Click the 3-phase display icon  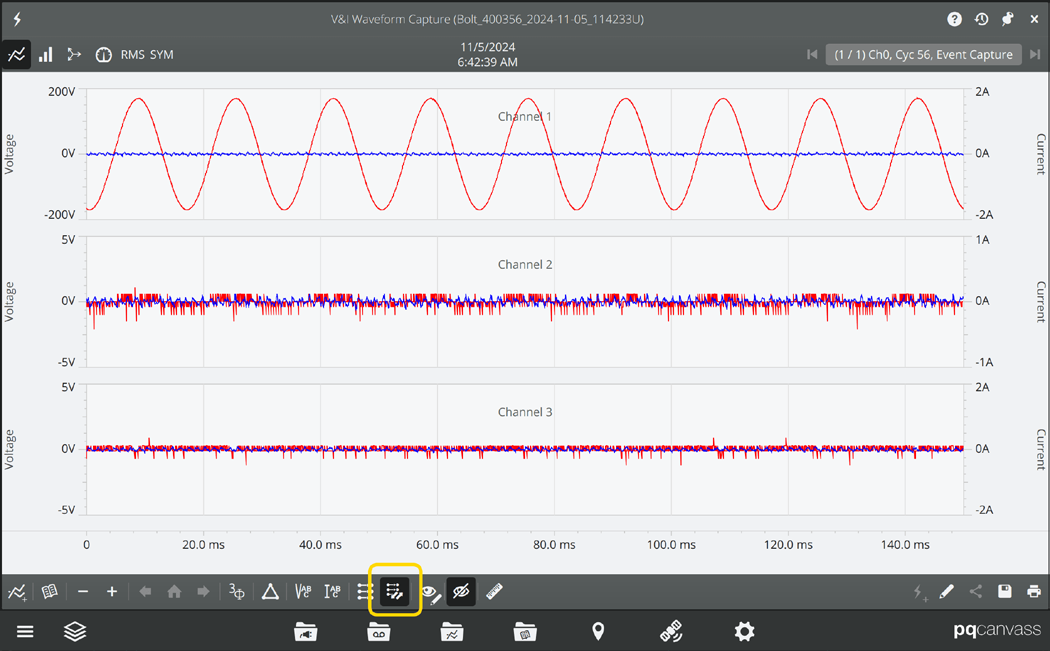click(x=236, y=591)
